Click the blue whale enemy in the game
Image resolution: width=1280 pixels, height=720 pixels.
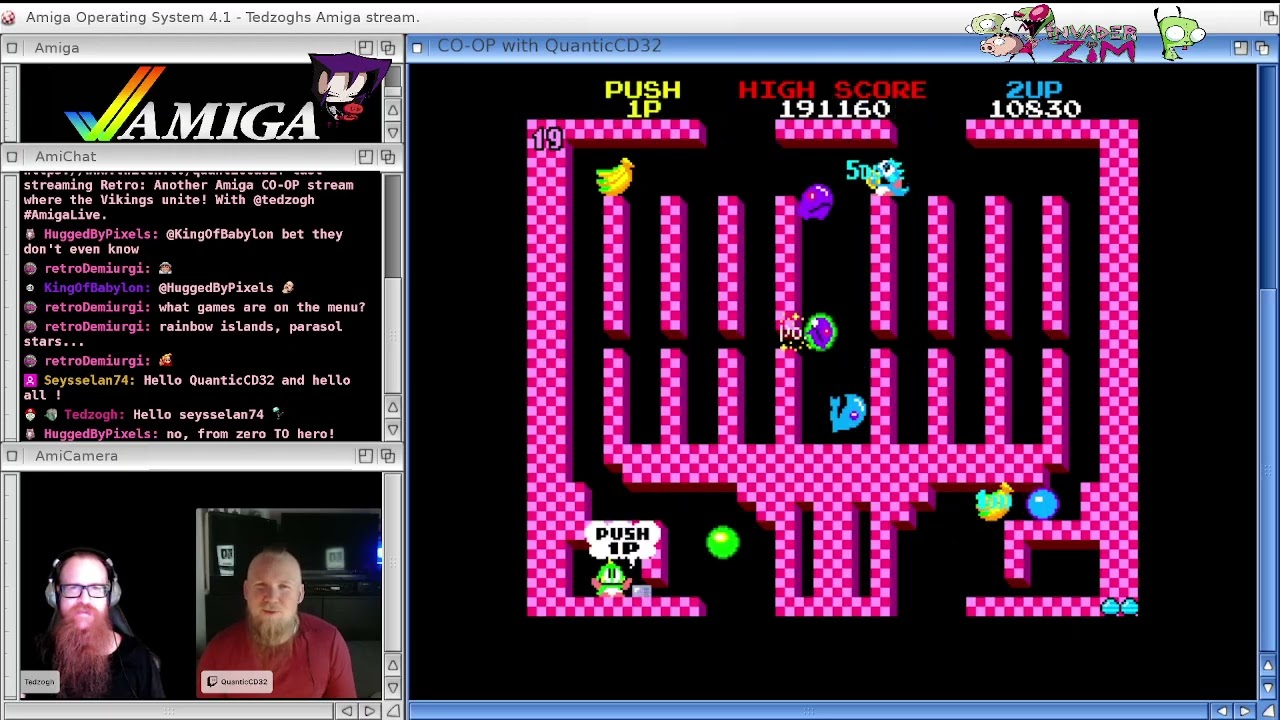pos(847,412)
